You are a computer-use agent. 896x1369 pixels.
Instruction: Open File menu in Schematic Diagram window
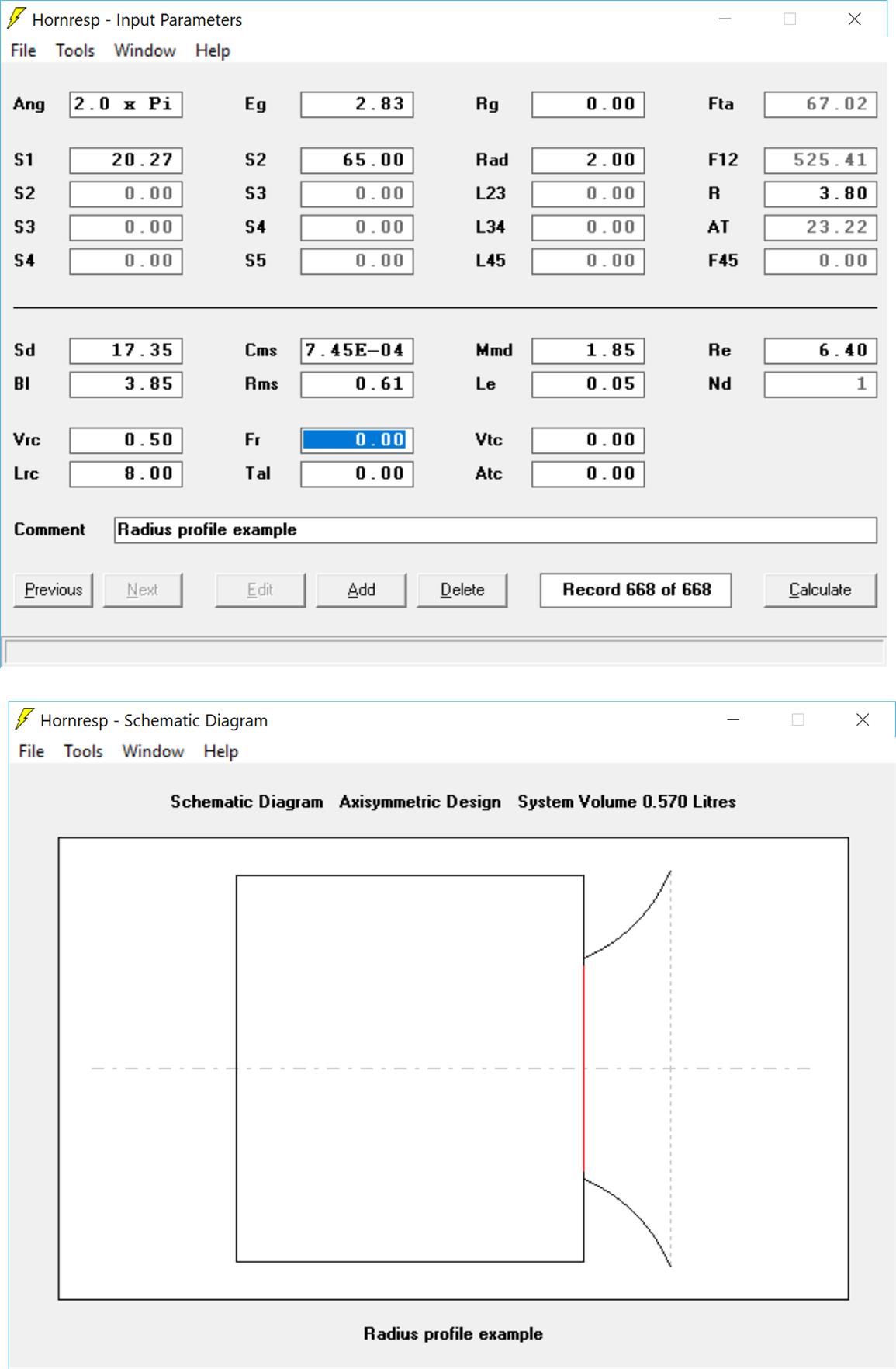[x=31, y=751]
